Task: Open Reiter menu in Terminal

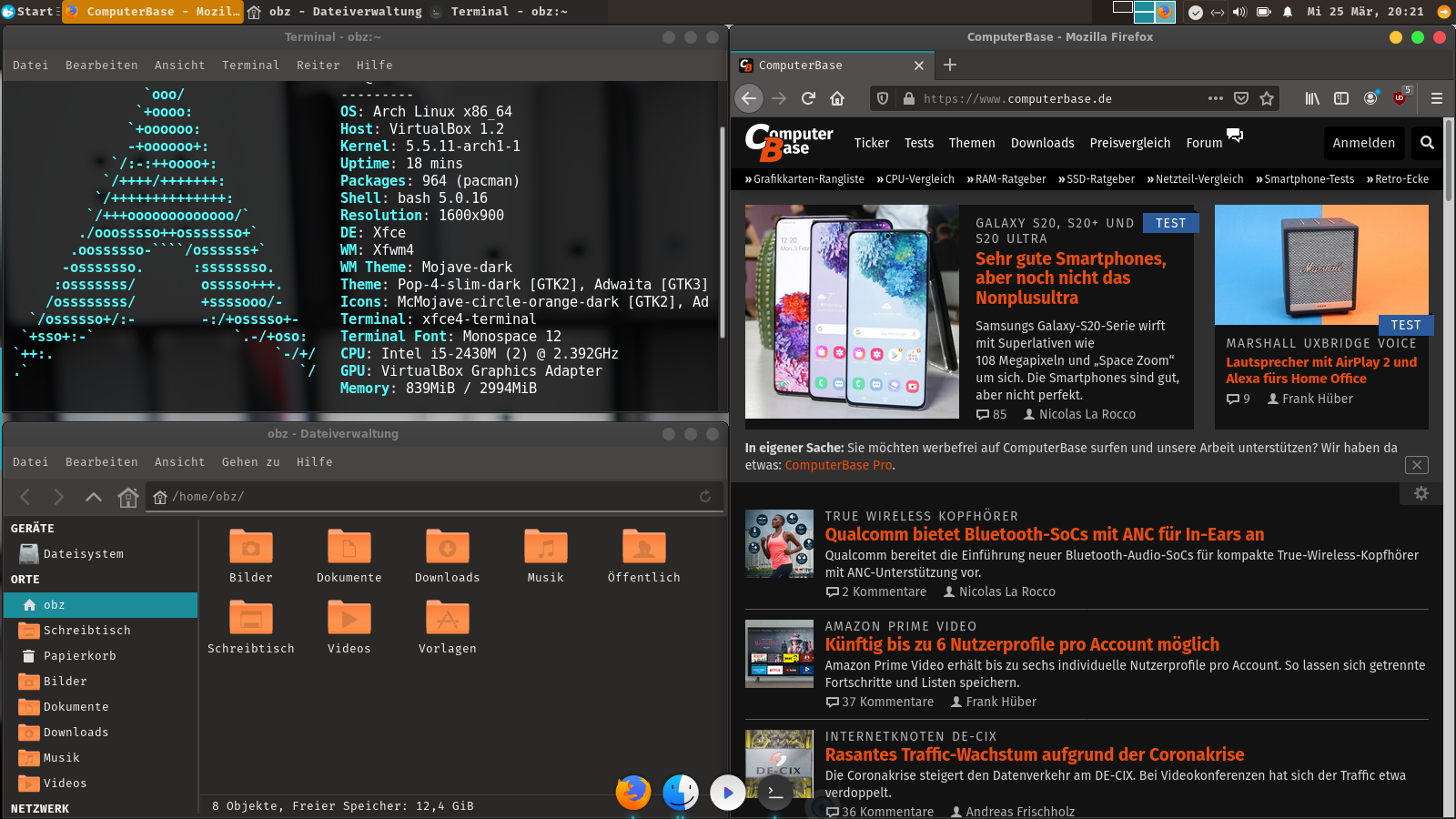Action: [318, 66]
